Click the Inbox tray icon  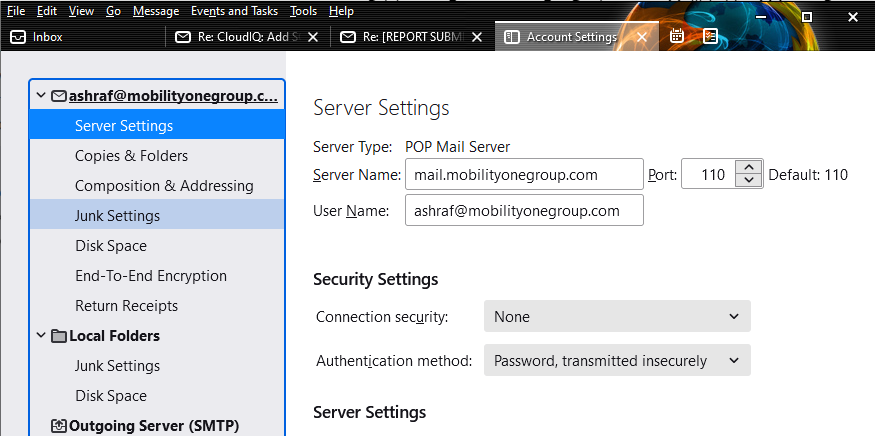point(18,37)
